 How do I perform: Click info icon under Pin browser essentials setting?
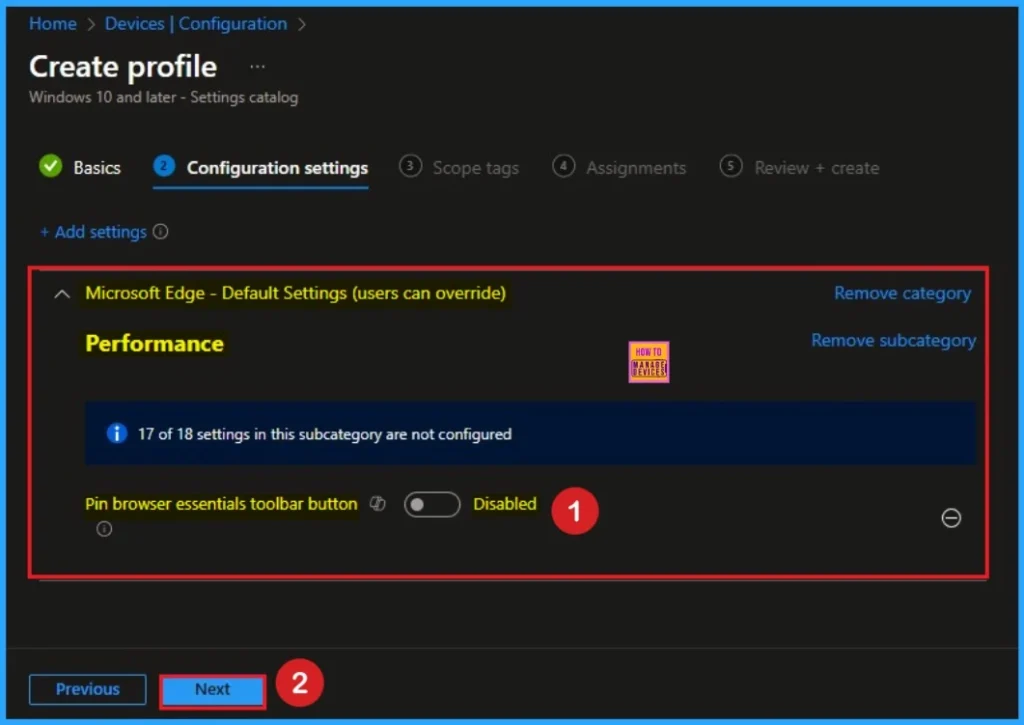104,528
